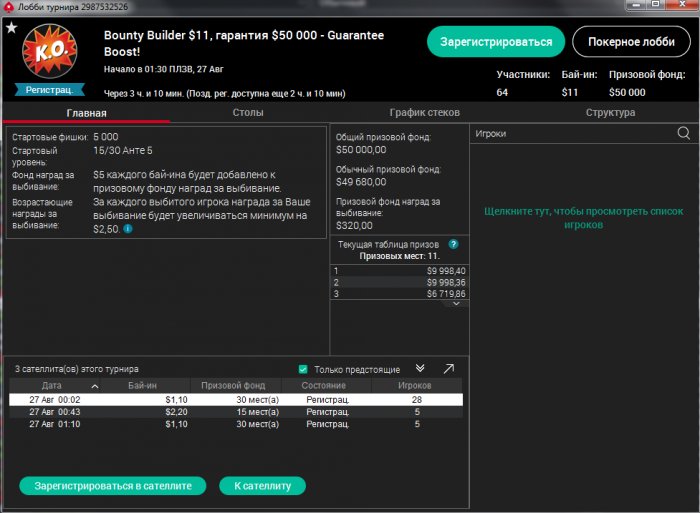This screenshot has width=700, height=513.
Task: Click the blue info icon after $2,50
Action: pos(128,229)
